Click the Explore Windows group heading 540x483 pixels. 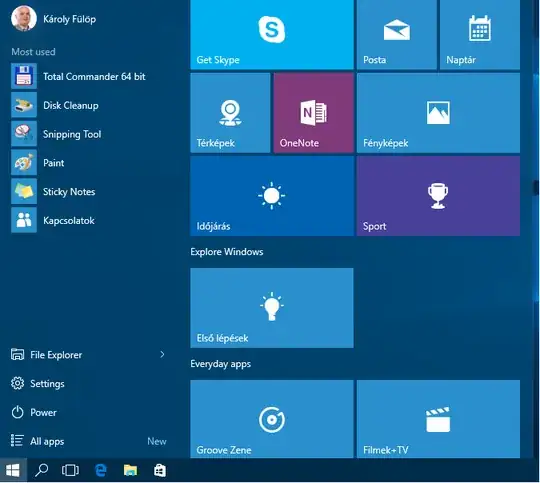coord(227,252)
